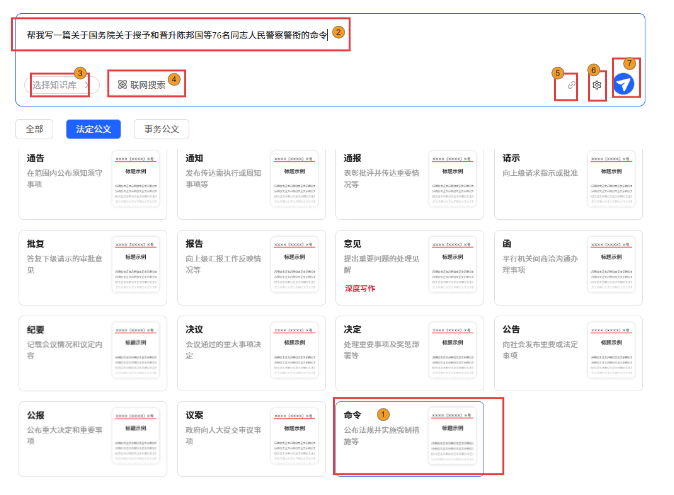Open the settings gear icon

(x=596, y=86)
